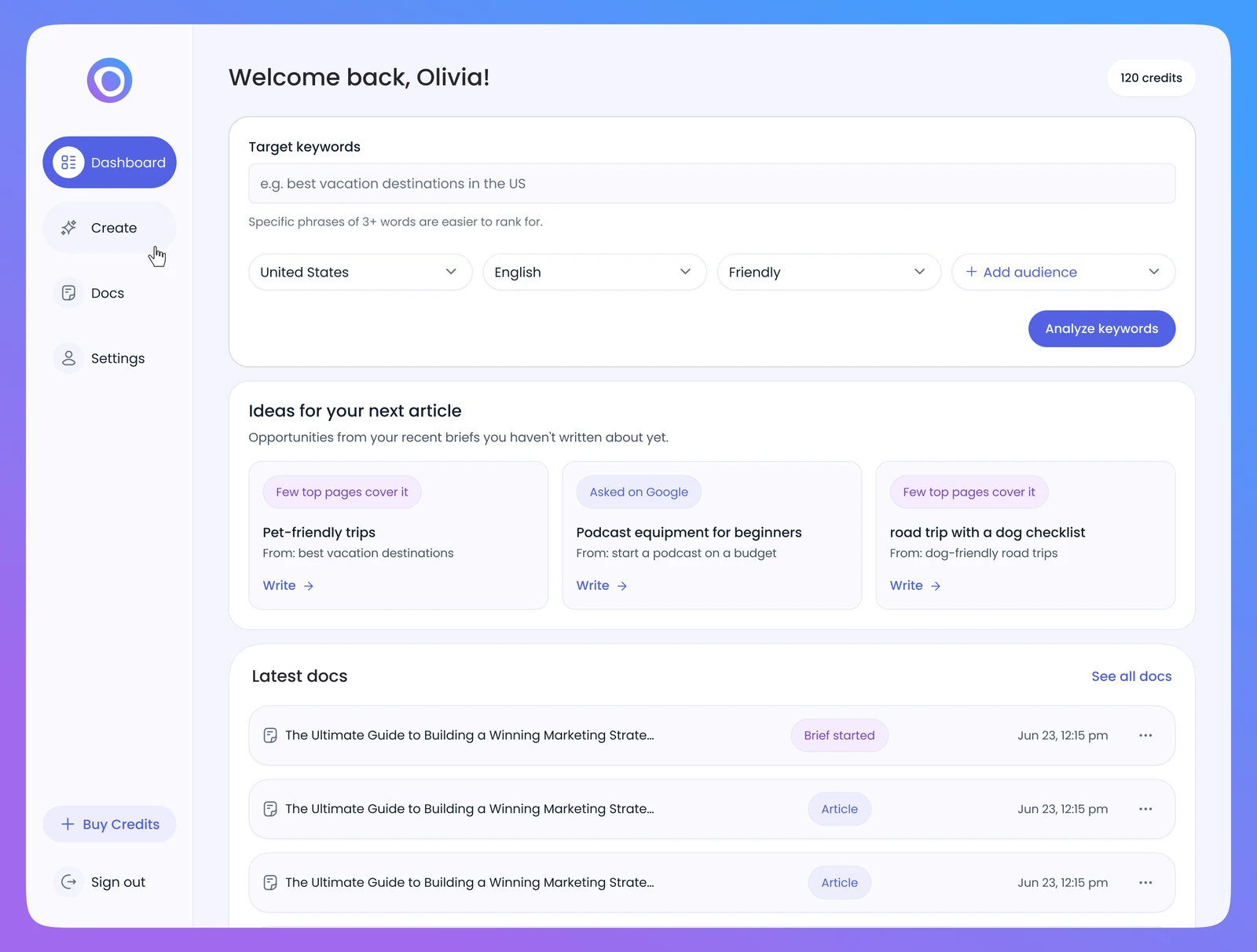Click the arrow icon next to Write on road trip checklist
1257x952 pixels.
tap(936, 586)
